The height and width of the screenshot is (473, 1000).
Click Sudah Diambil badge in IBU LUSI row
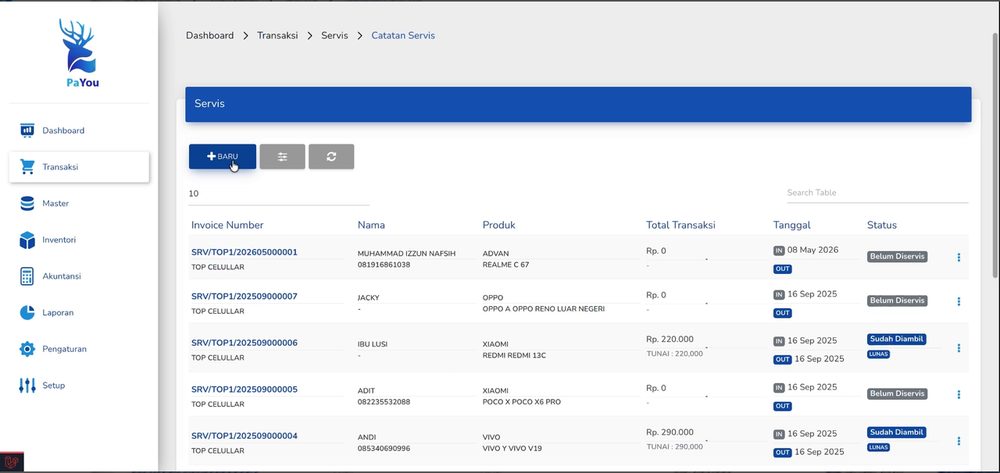tap(896, 339)
